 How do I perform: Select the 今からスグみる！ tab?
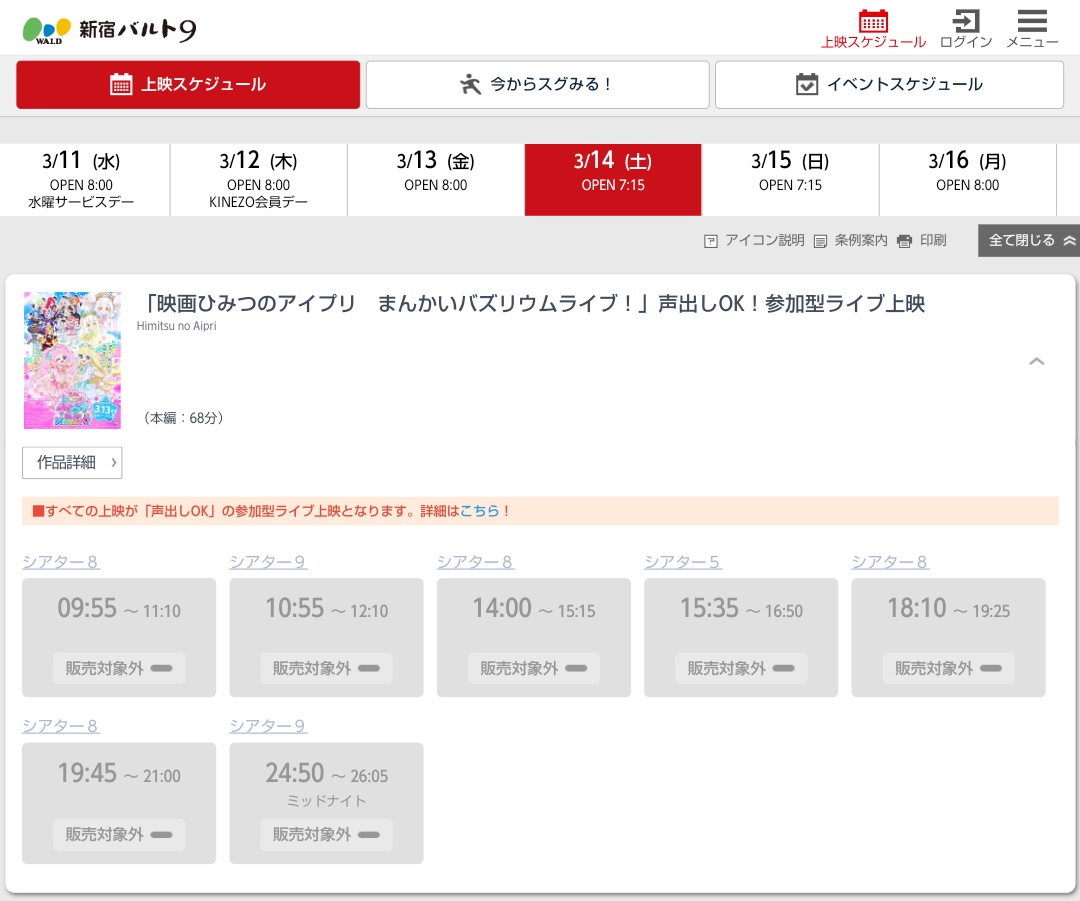point(537,85)
